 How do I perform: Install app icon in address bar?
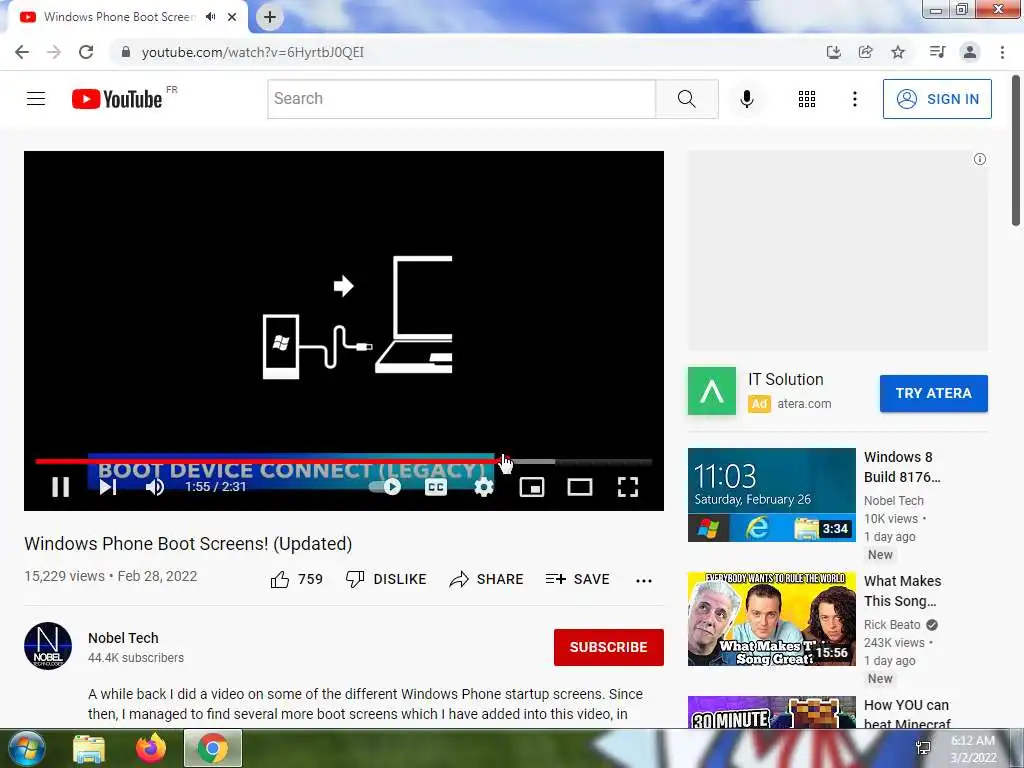[833, 52]
